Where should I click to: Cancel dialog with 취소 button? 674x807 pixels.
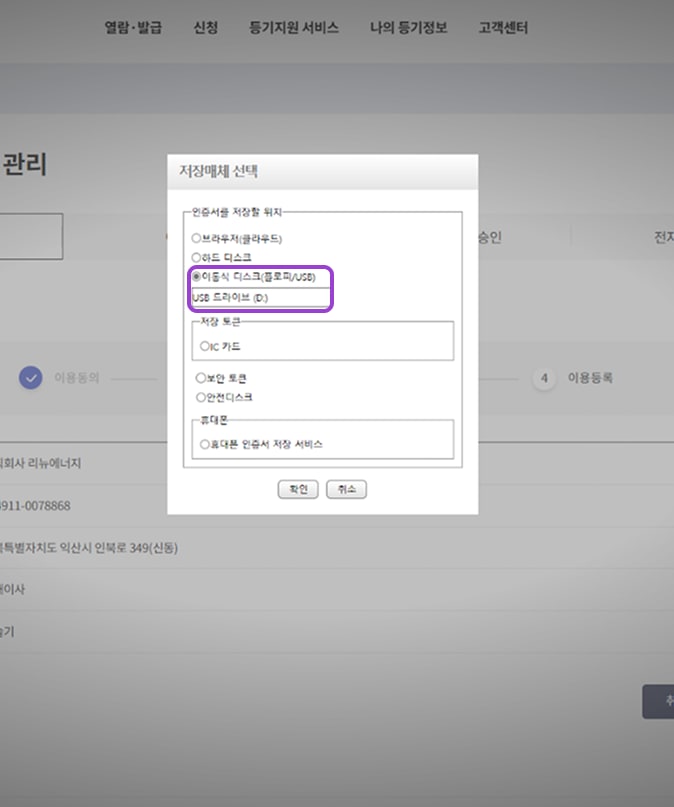coord(346,489)
